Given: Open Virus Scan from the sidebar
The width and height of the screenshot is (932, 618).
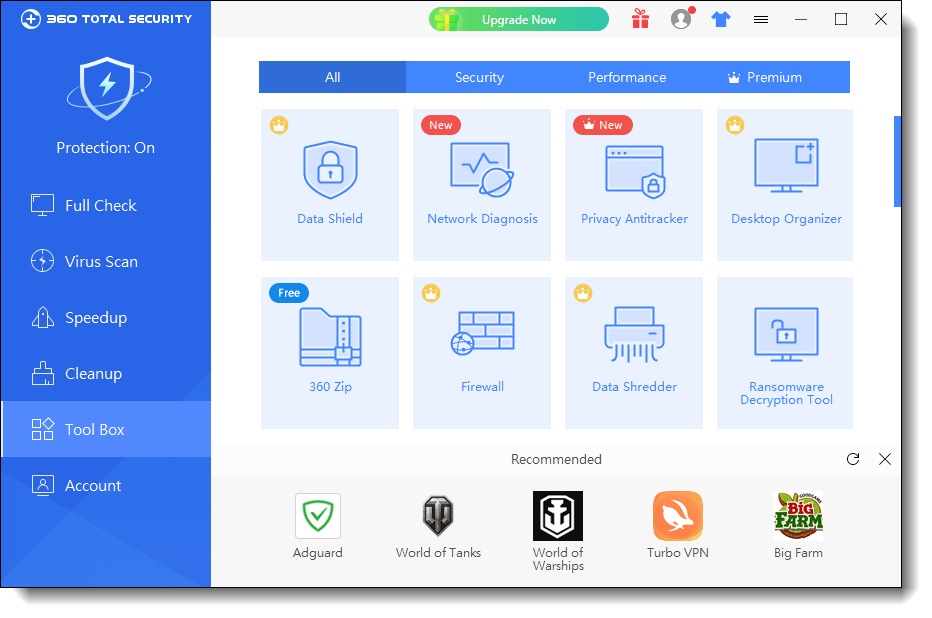Looking at the screenshot, I should tap(106, 261).
